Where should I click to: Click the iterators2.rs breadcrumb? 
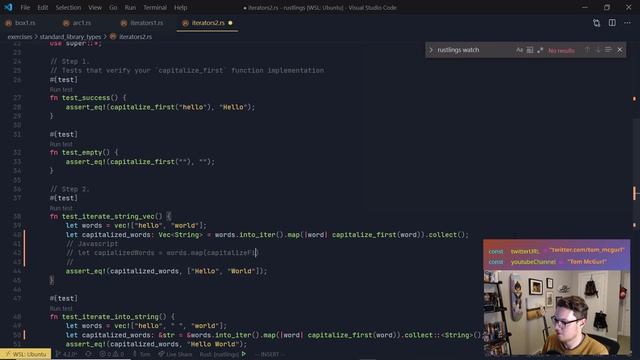(x=136, y=37)
